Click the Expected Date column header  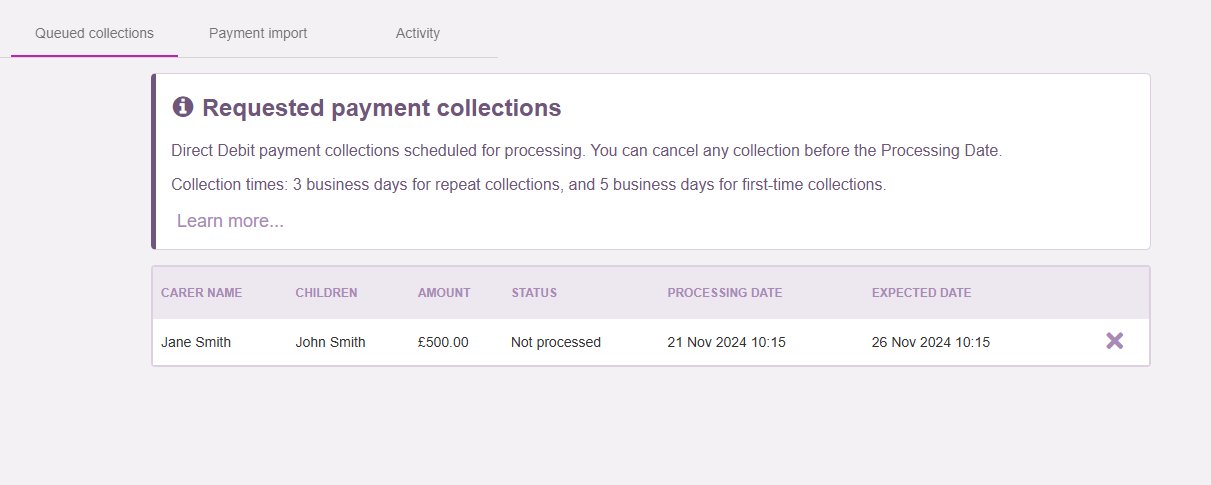tap(921, 293)
